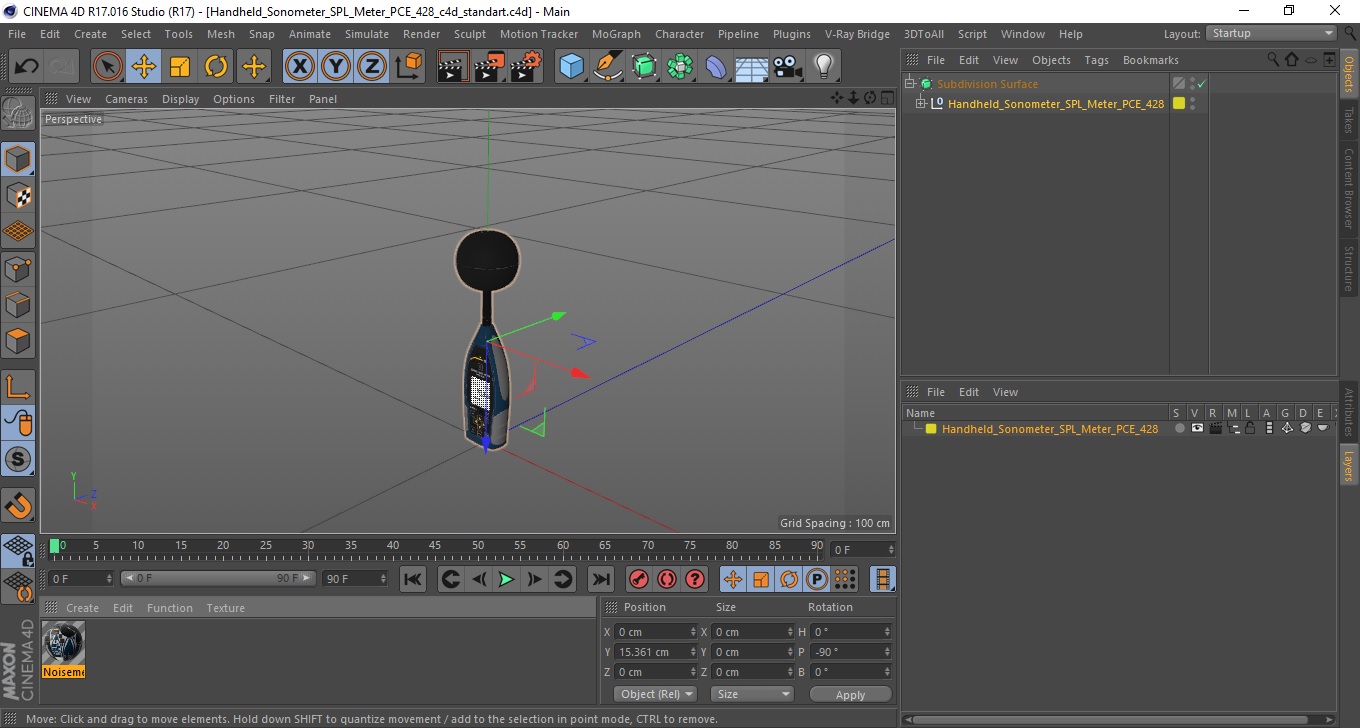
Task: Toggle Enable Snap magnet icon
Action: [x=18, y=505]
